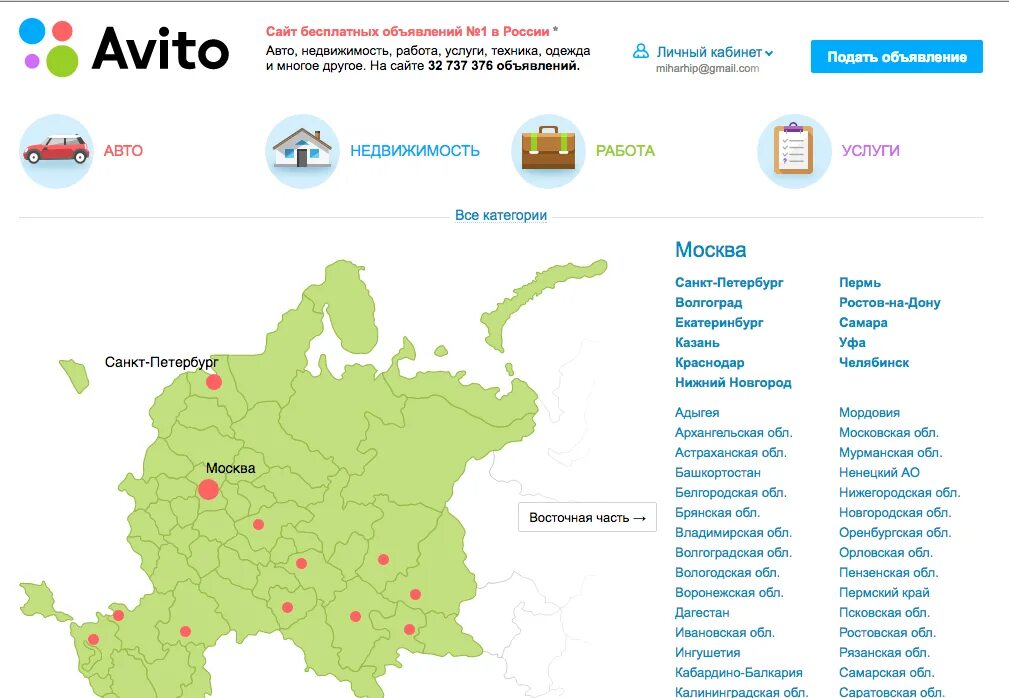Open Мордовия region link
Image resolution: width=1009 pixels, height=698 pixels.
point(869,412)
